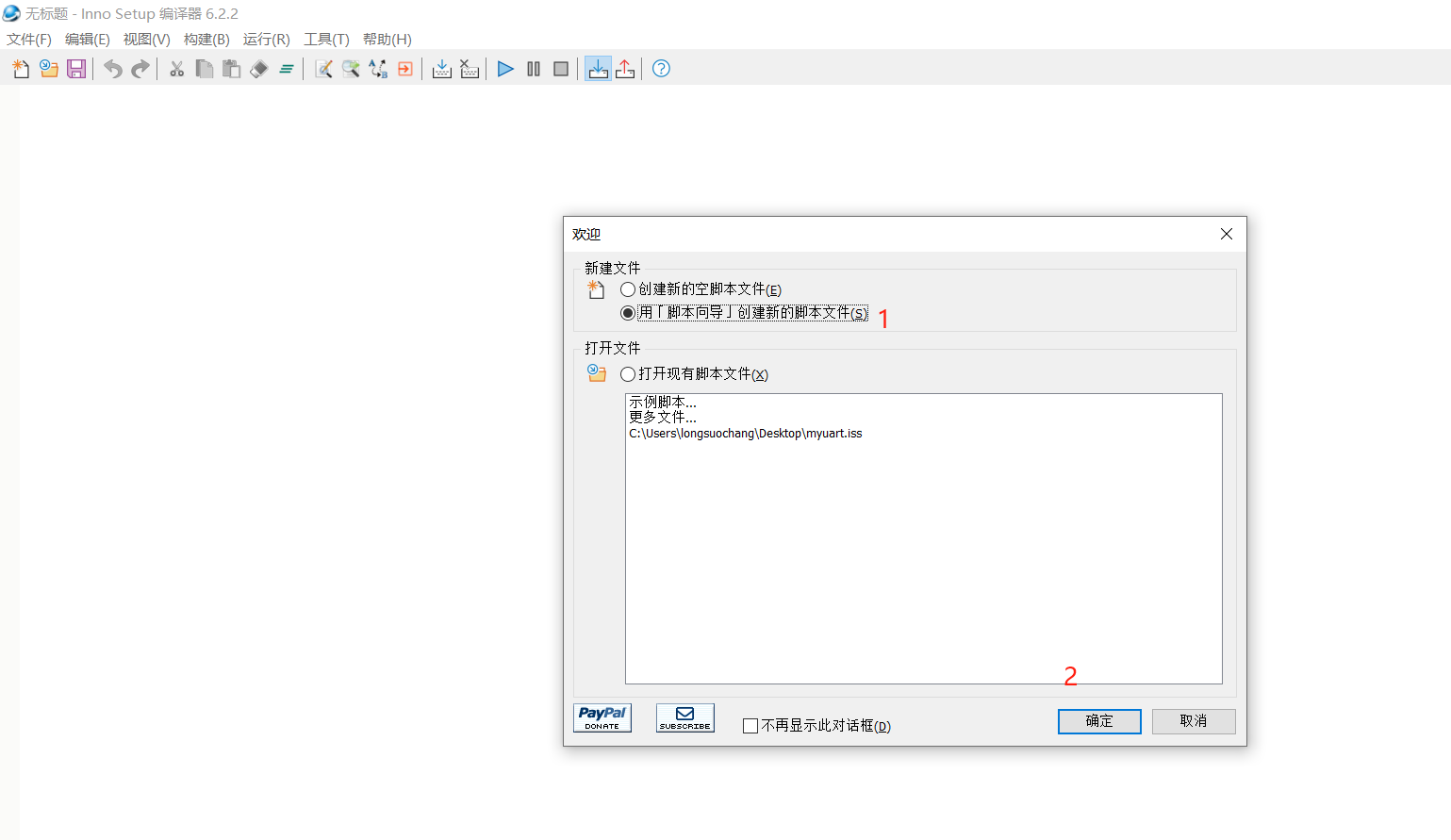Open the 工具(T) menu
The height and width of the screenshot is (840, 1451).
click(326, 40)
